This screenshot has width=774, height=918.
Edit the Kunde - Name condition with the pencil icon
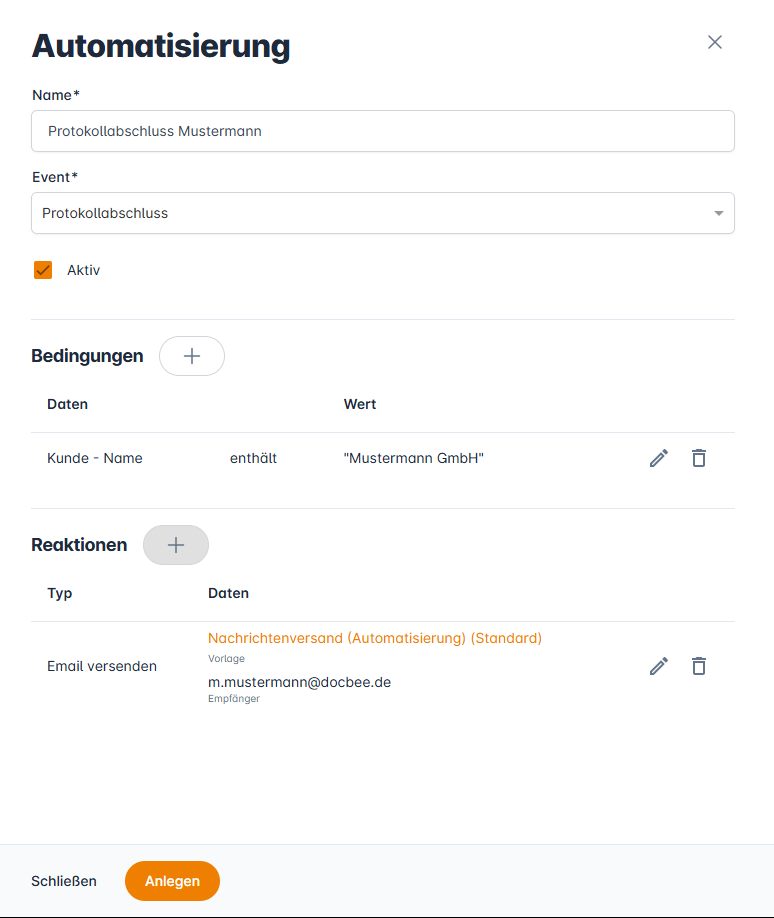658,458
